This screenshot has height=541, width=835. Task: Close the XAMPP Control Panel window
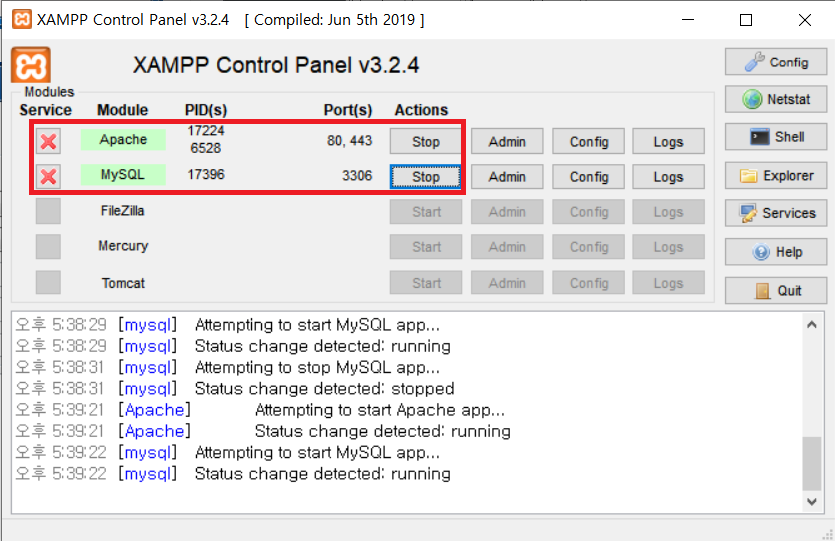805,20
